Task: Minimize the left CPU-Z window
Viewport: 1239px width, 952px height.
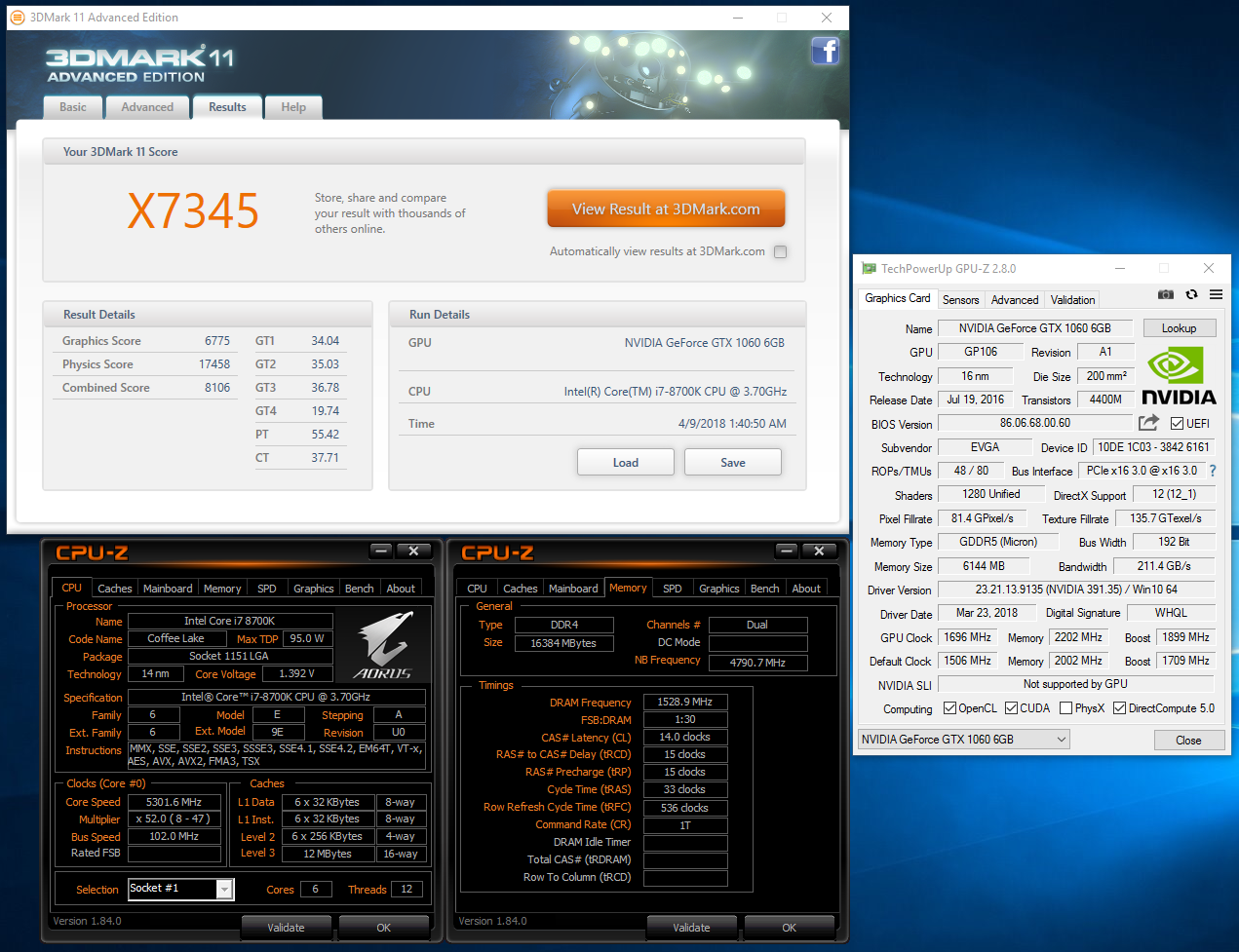Action: [x=381, y=551]
